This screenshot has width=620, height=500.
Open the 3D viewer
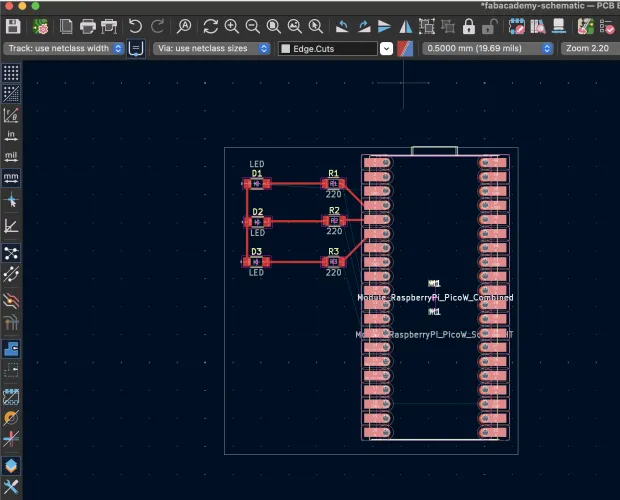pyautogui.click(x=559, y=26)
